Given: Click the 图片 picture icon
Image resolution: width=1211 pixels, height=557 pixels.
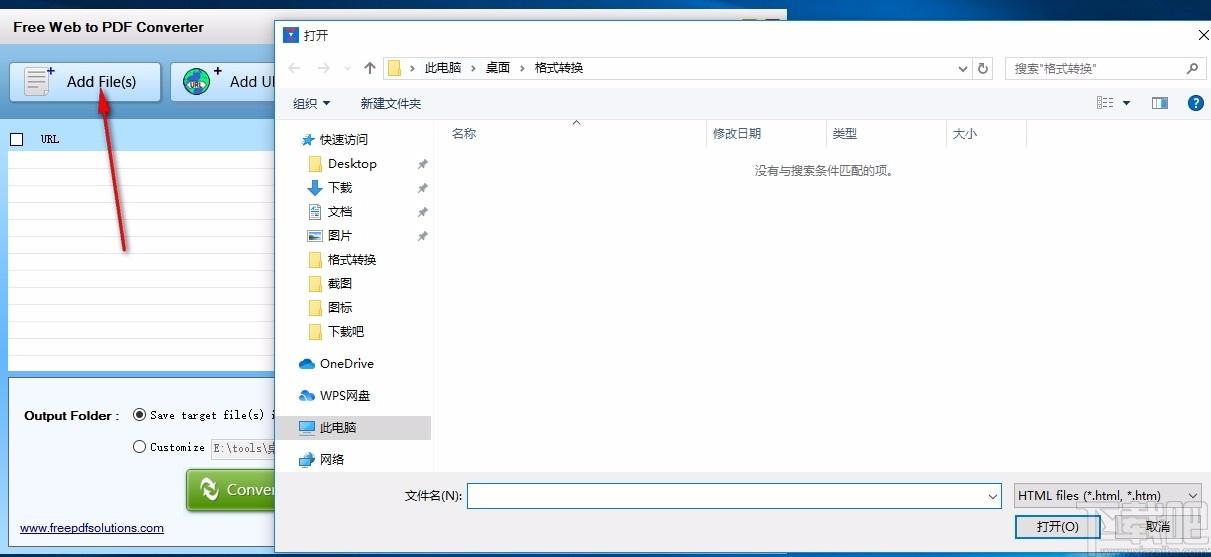Looking at the screenshot, I should point(315,236).
